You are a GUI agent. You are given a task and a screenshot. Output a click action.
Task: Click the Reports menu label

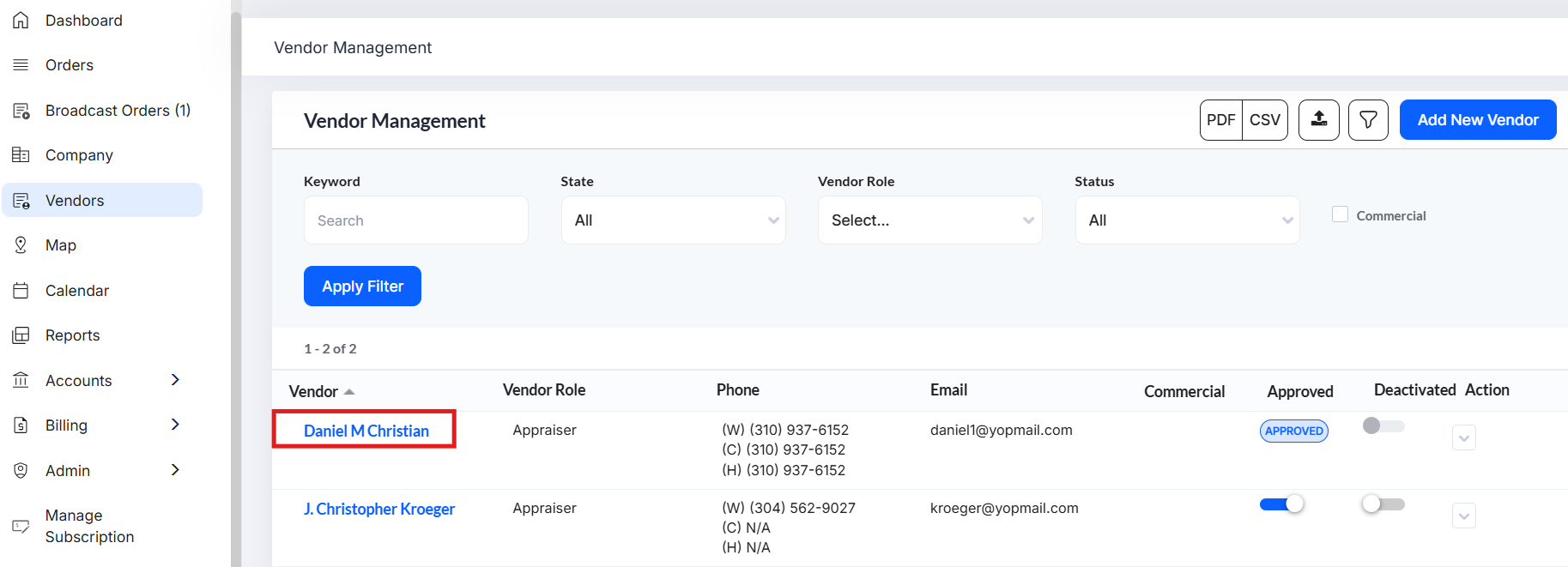pyautogui.click(x=73, y=335)
